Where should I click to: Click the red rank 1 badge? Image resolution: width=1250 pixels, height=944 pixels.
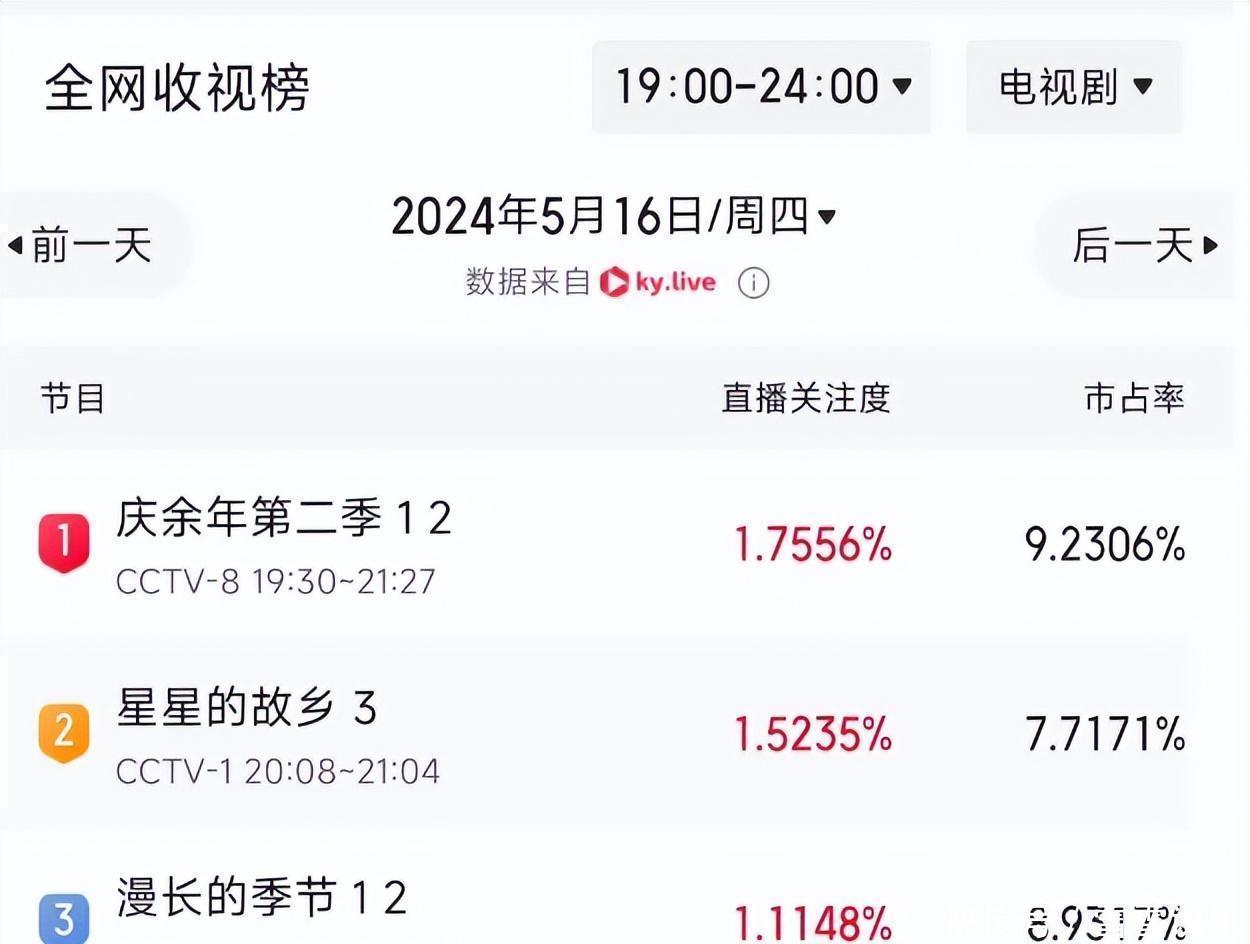coord(64,544)
